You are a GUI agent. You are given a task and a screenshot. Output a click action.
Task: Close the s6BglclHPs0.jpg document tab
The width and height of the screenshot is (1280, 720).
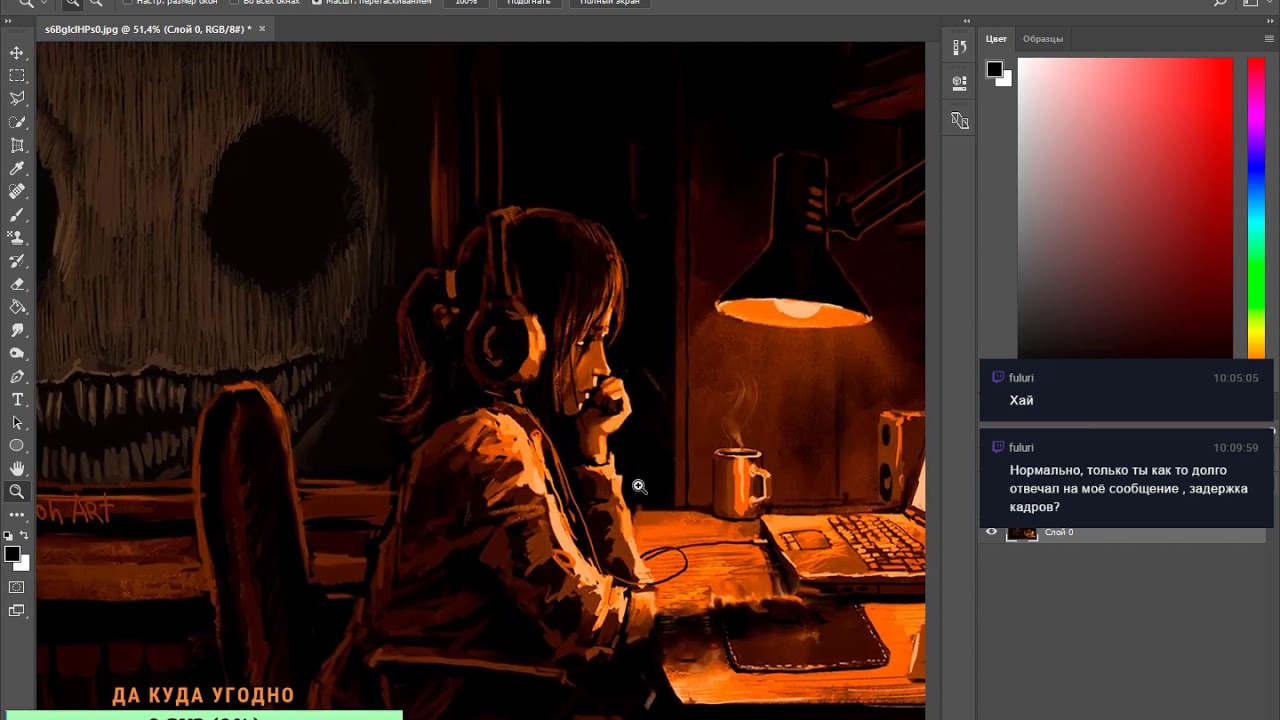262,29
